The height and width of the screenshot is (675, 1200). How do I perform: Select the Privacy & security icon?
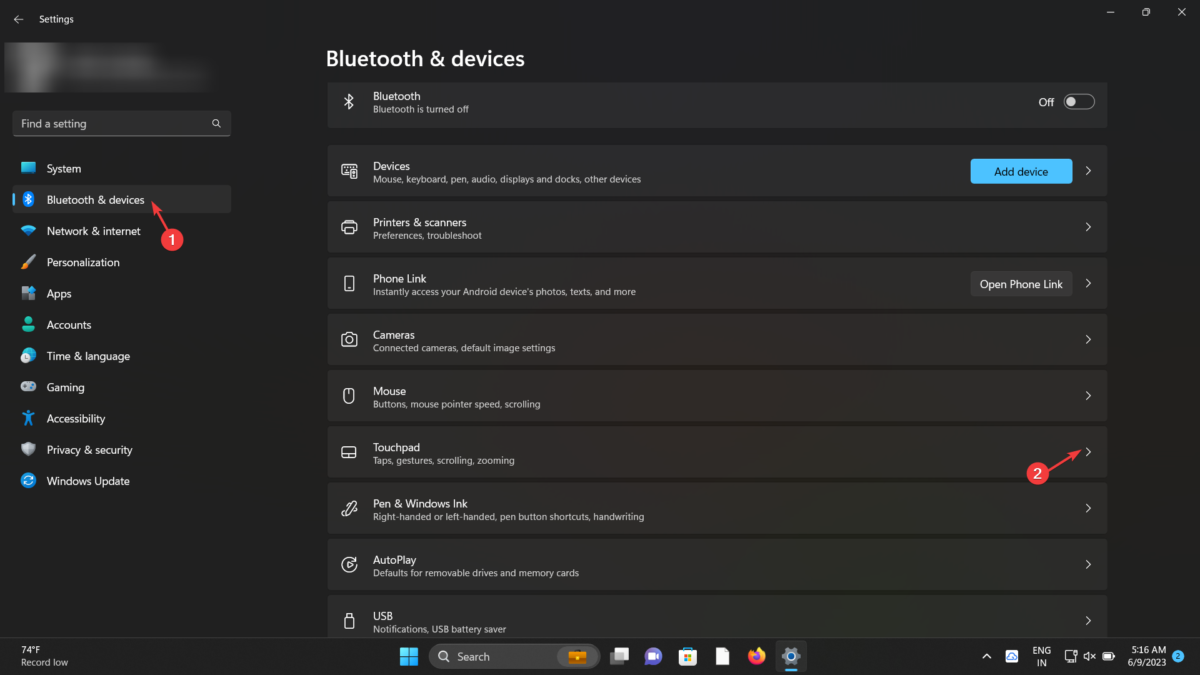pos(27,449)
